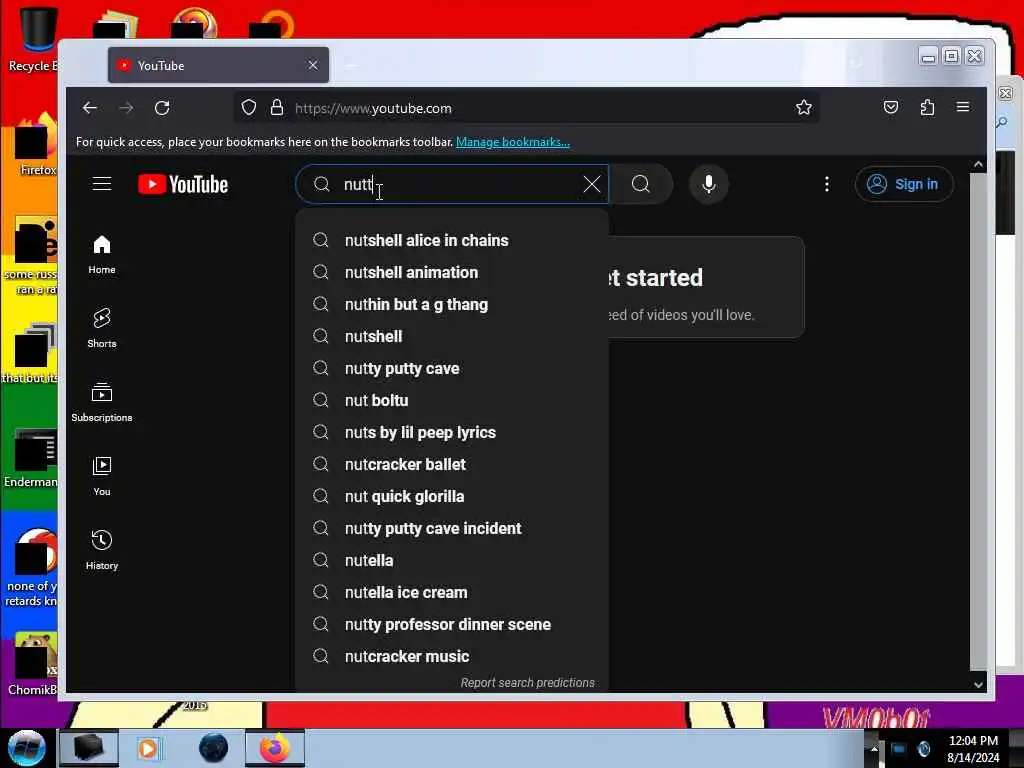Click inside the YouTube search box

(x=452, y=184)
